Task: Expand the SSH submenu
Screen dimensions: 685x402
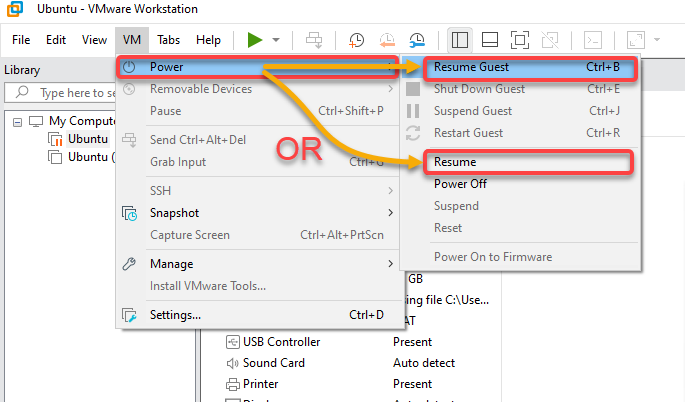Action: coord(258,191)
